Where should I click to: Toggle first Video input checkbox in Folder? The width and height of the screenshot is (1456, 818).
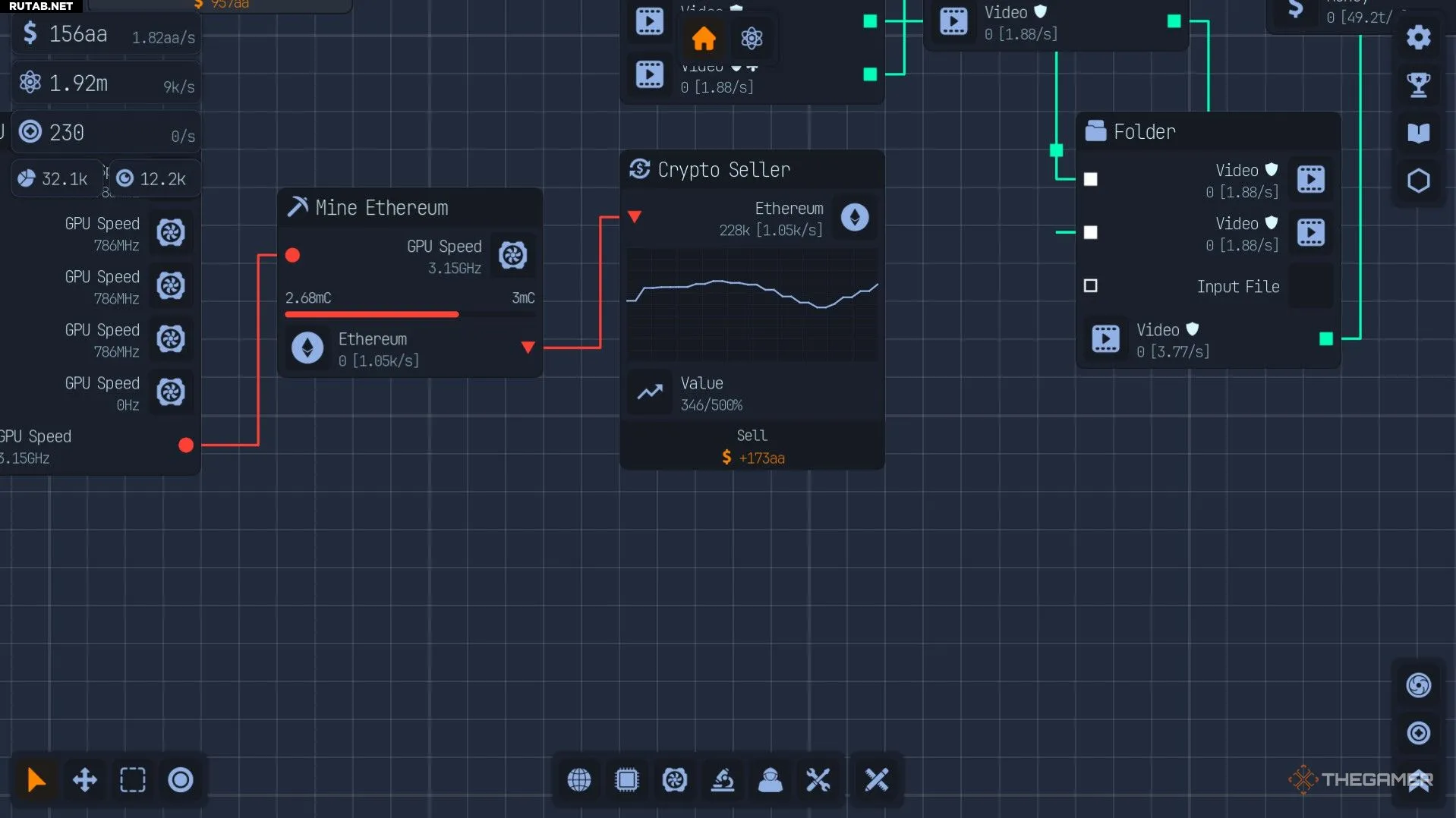point(1090,180)
